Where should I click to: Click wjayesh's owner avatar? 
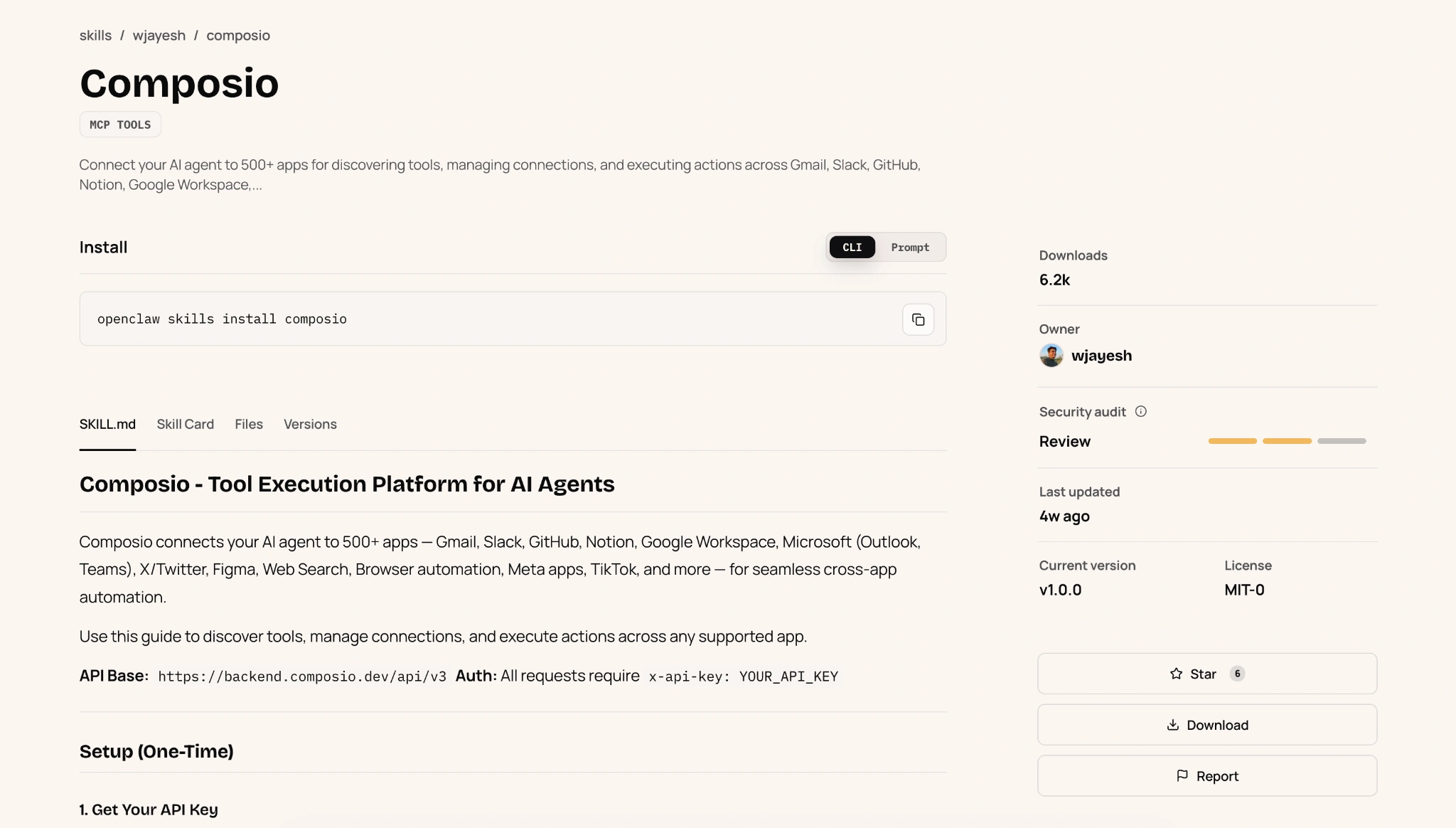coord(1051,355)
